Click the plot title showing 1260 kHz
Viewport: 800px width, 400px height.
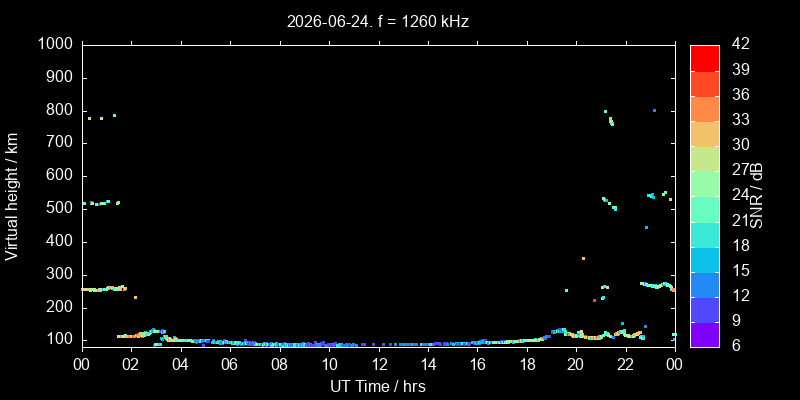point(378,22)
